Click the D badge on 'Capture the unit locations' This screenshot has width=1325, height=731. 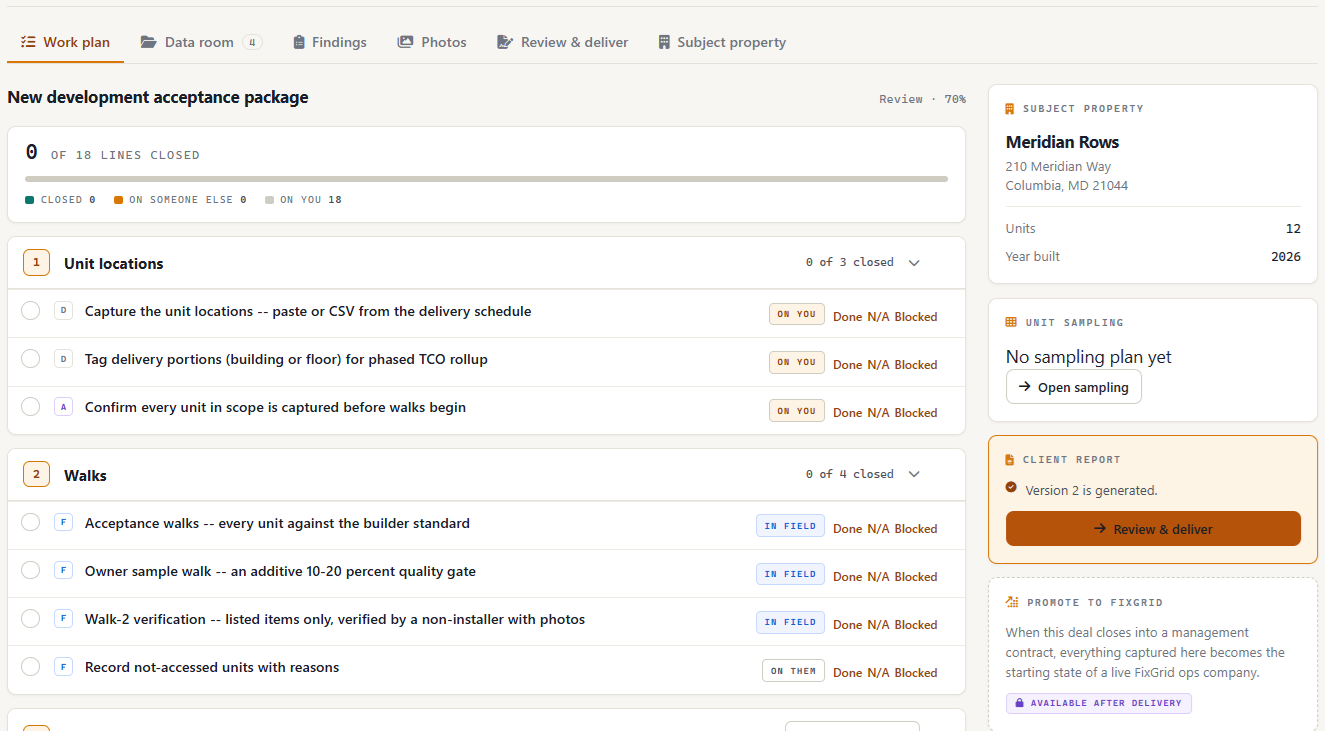(x=63, y=311)
